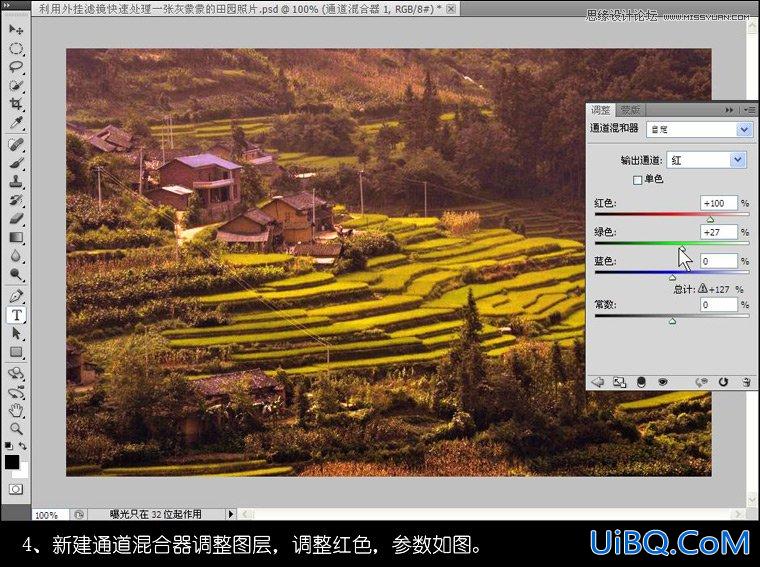Reset adjustment to defaults button
760x567 pixels.
coord(723,382)
